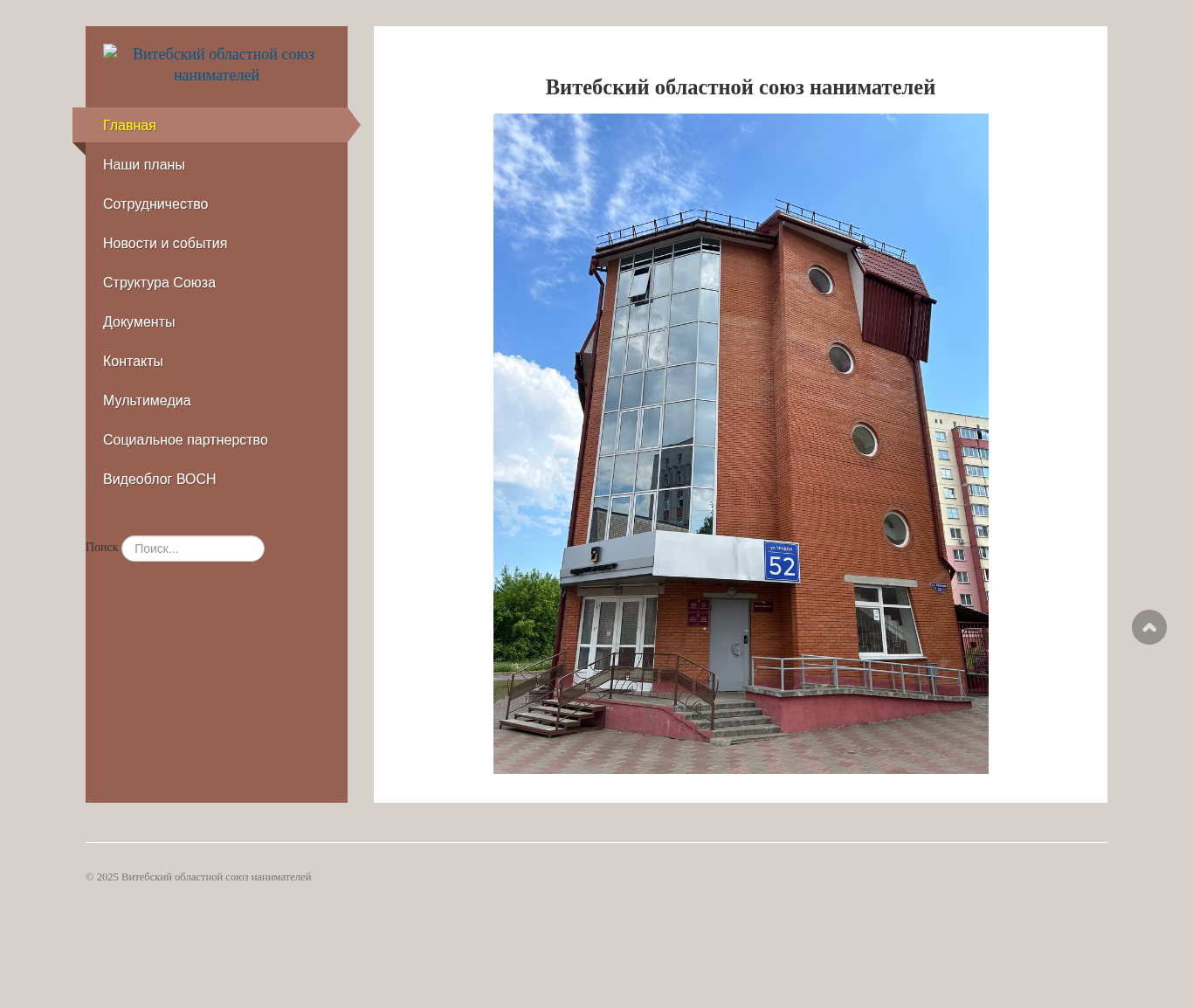Open the Главная menu item
This screenshot has height=1008, width=1193.
click(217, 125)
